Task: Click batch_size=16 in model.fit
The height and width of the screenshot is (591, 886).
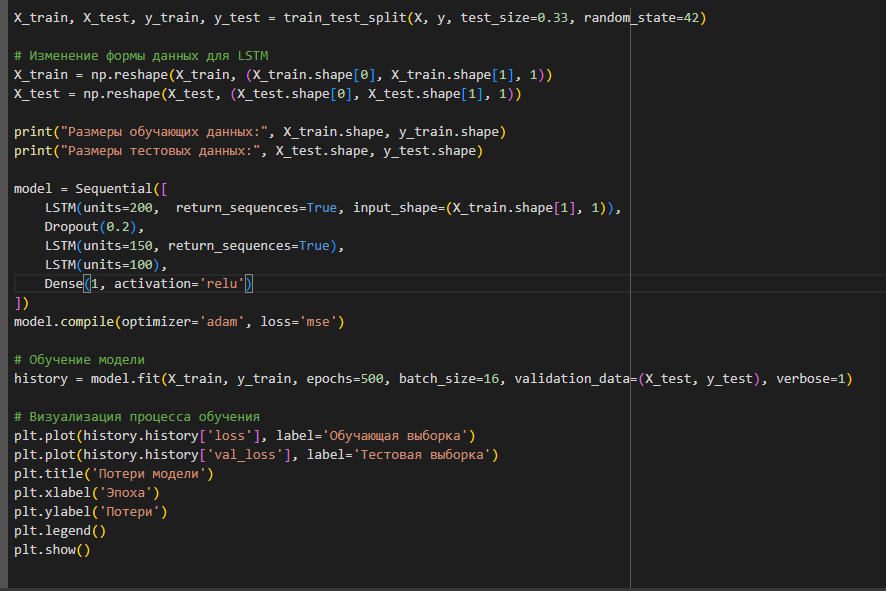Action: click(449, 379)
